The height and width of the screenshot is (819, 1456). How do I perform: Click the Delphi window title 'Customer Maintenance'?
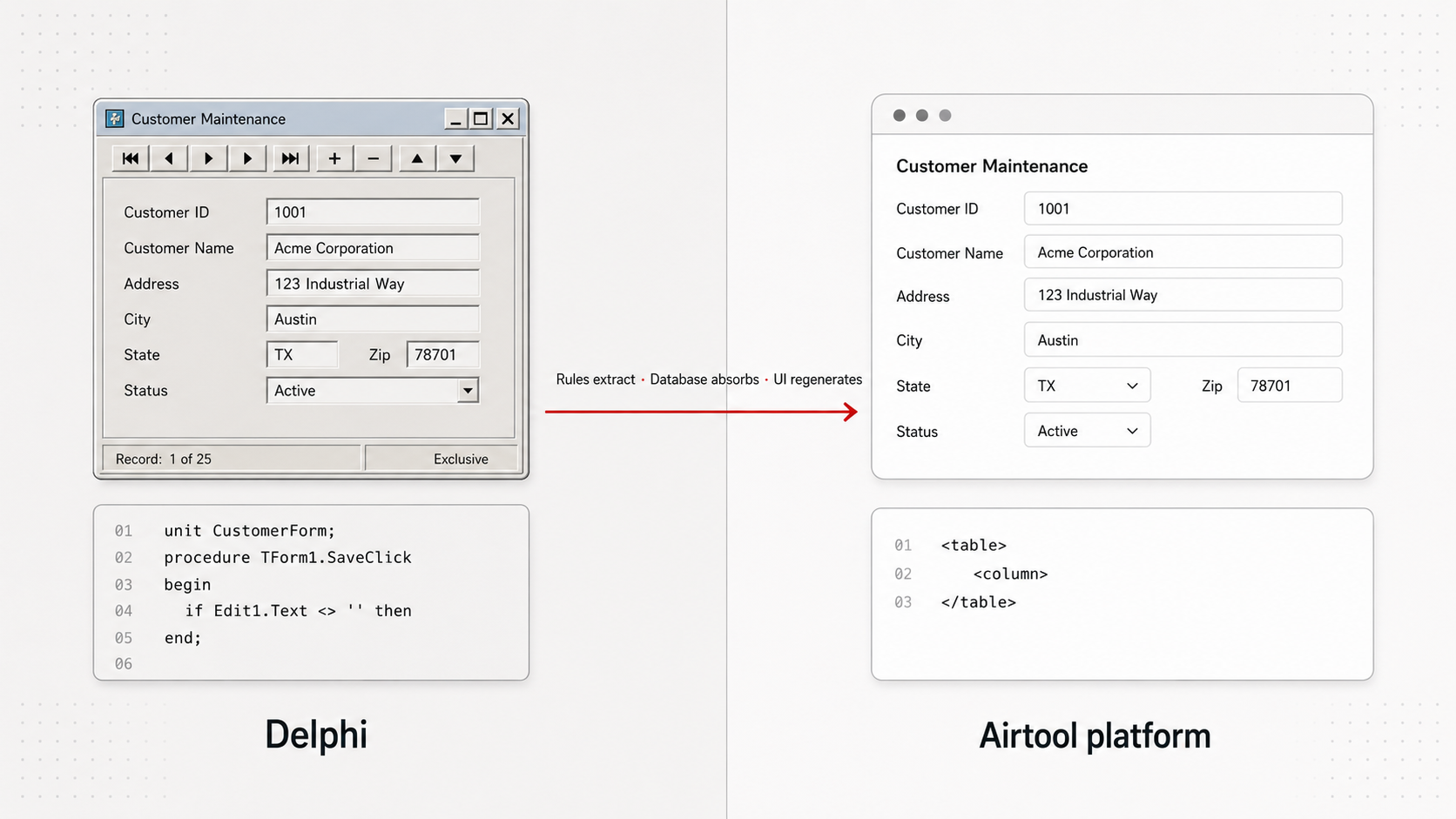pos(208,119)
